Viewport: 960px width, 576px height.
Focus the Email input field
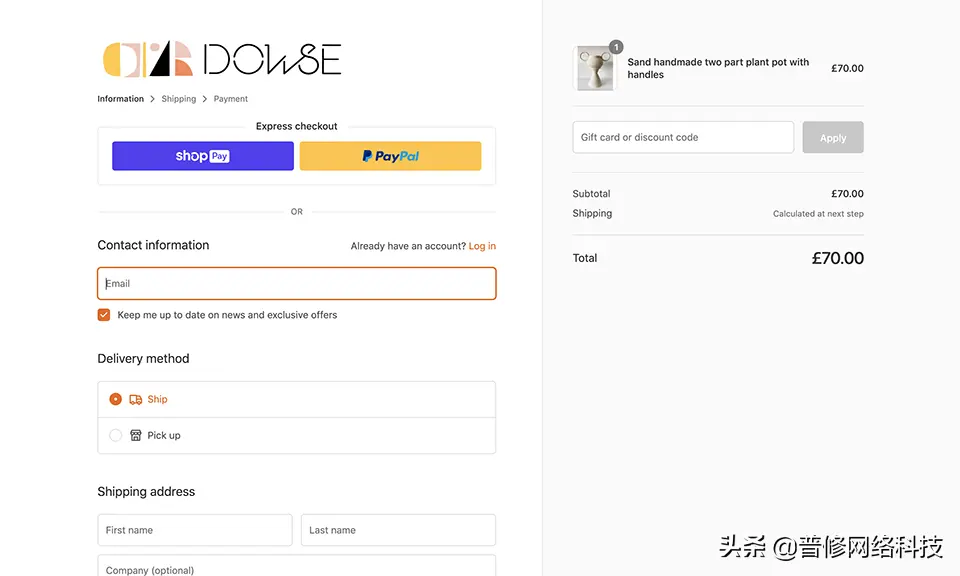296,284
